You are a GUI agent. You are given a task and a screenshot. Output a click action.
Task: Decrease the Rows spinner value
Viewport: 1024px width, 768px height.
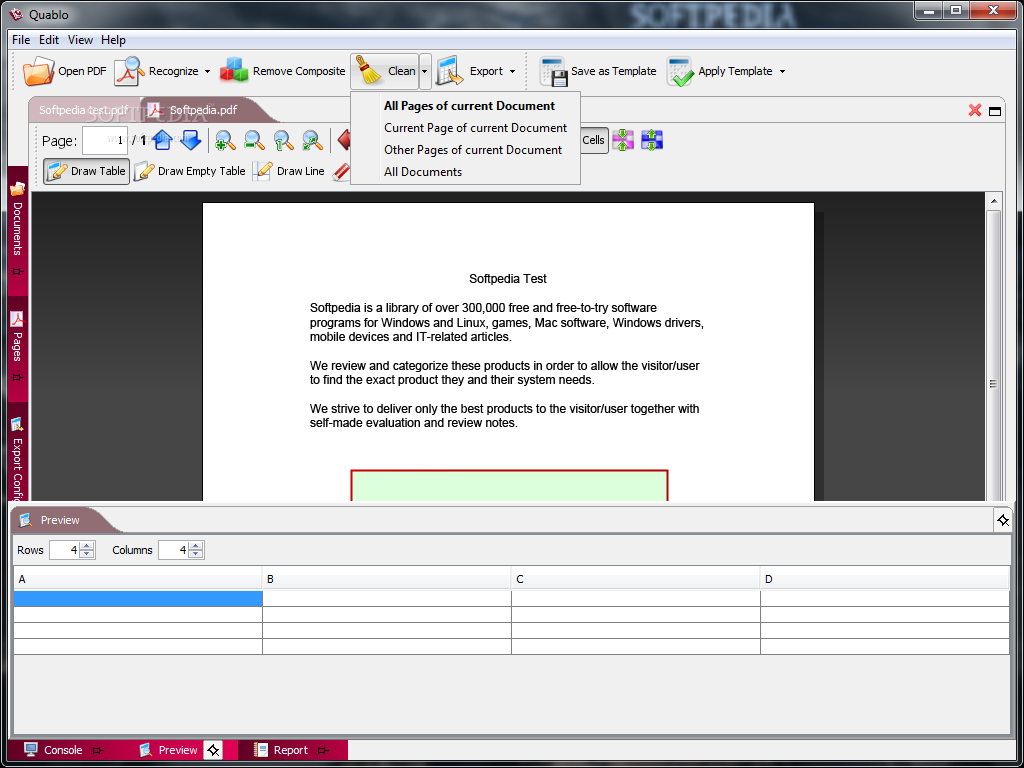[87, 554]
